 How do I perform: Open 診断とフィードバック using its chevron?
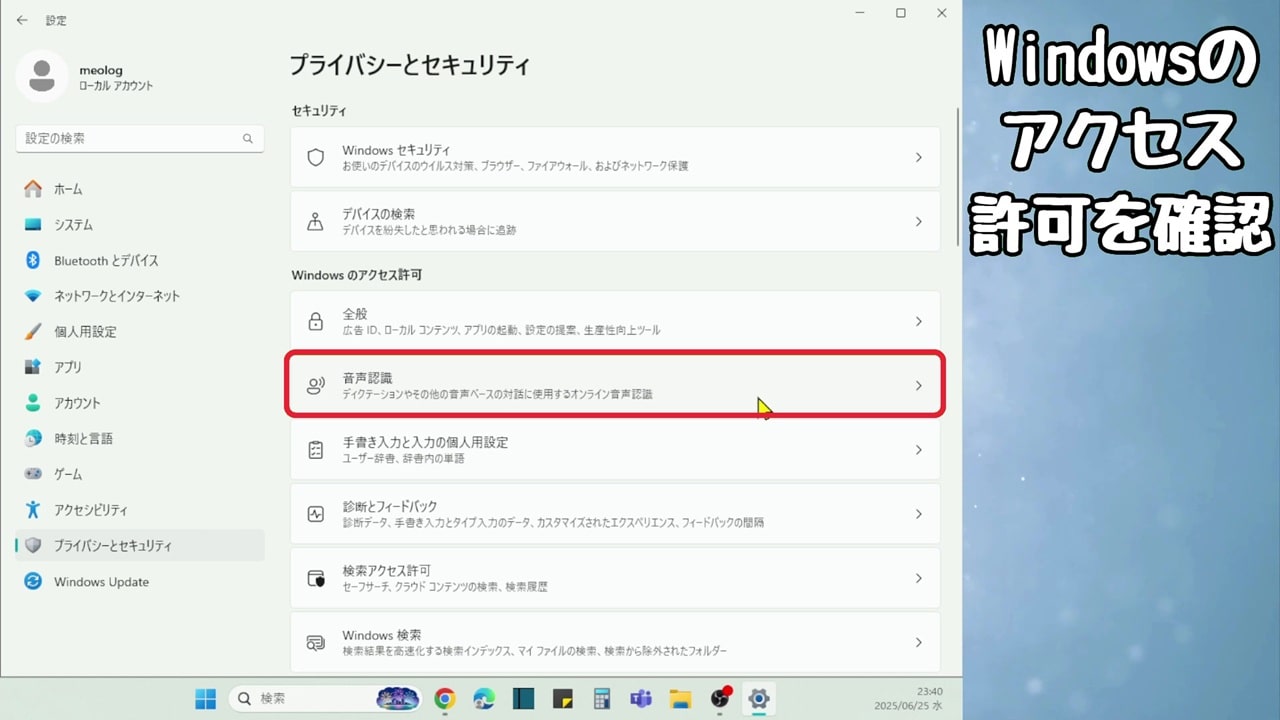pyautogui.click(x=918, y=514)
